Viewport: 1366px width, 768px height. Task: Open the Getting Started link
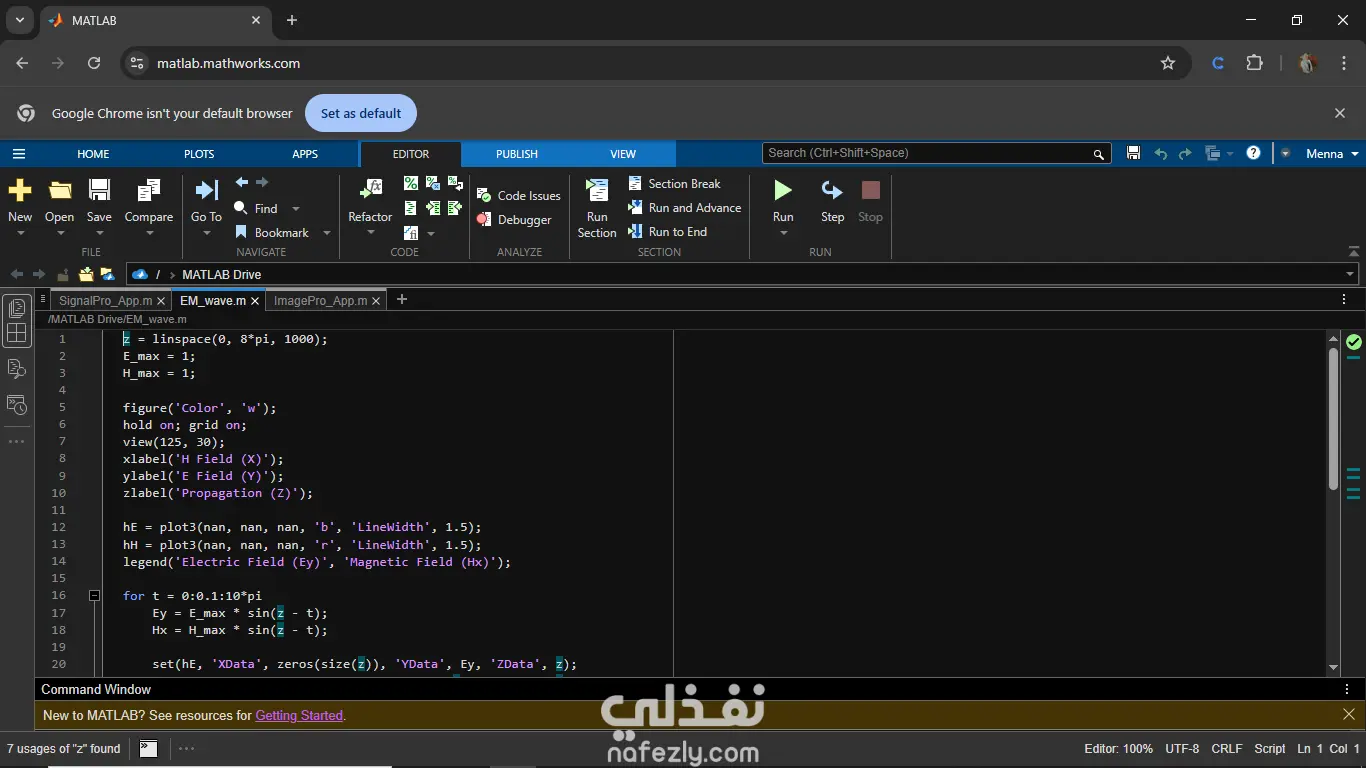pyautogui.click(x=299, y=715)
